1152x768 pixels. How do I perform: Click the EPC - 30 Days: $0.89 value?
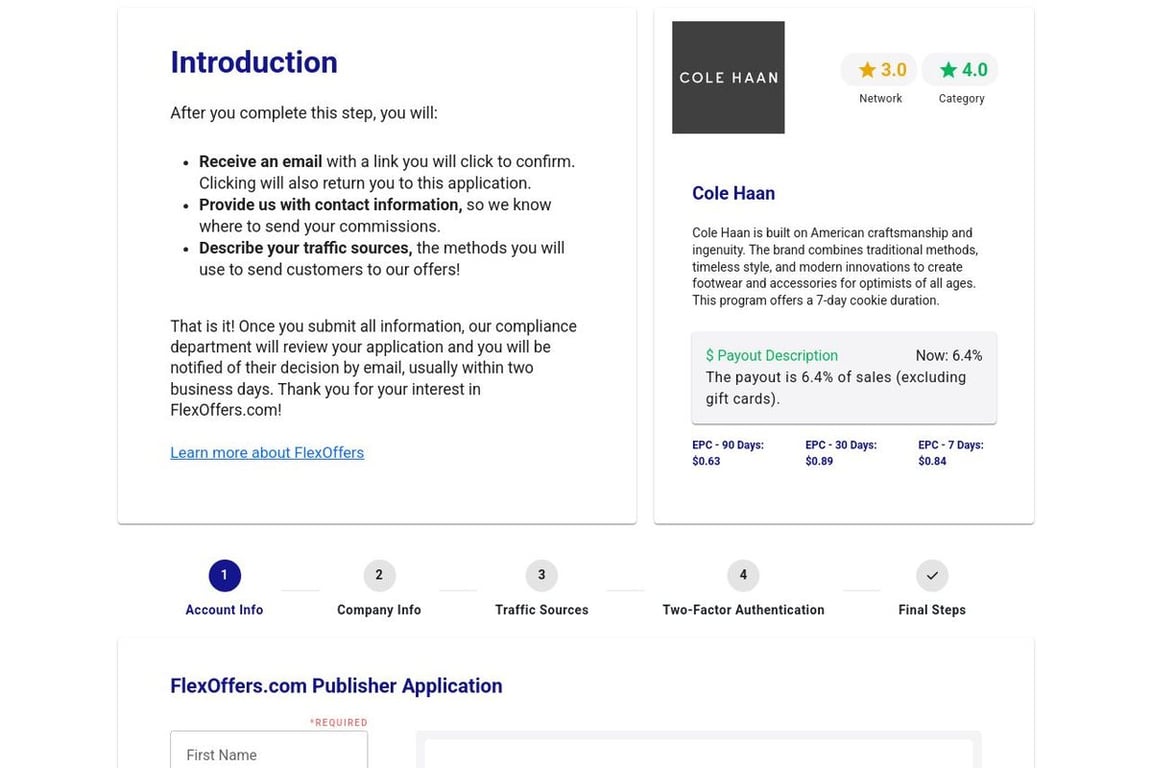(841, 453)
